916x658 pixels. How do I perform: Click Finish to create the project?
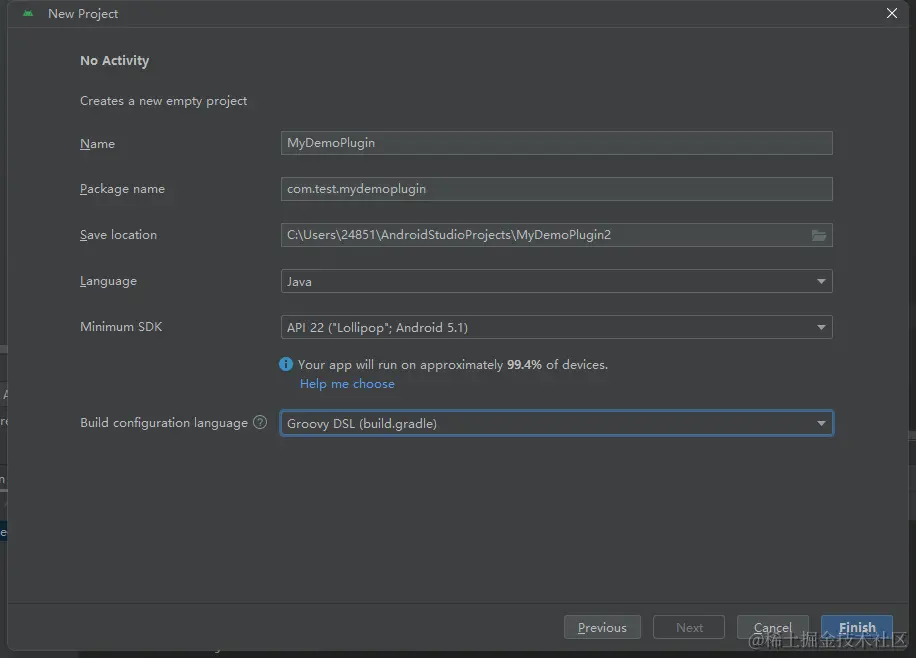click(857, 628)
